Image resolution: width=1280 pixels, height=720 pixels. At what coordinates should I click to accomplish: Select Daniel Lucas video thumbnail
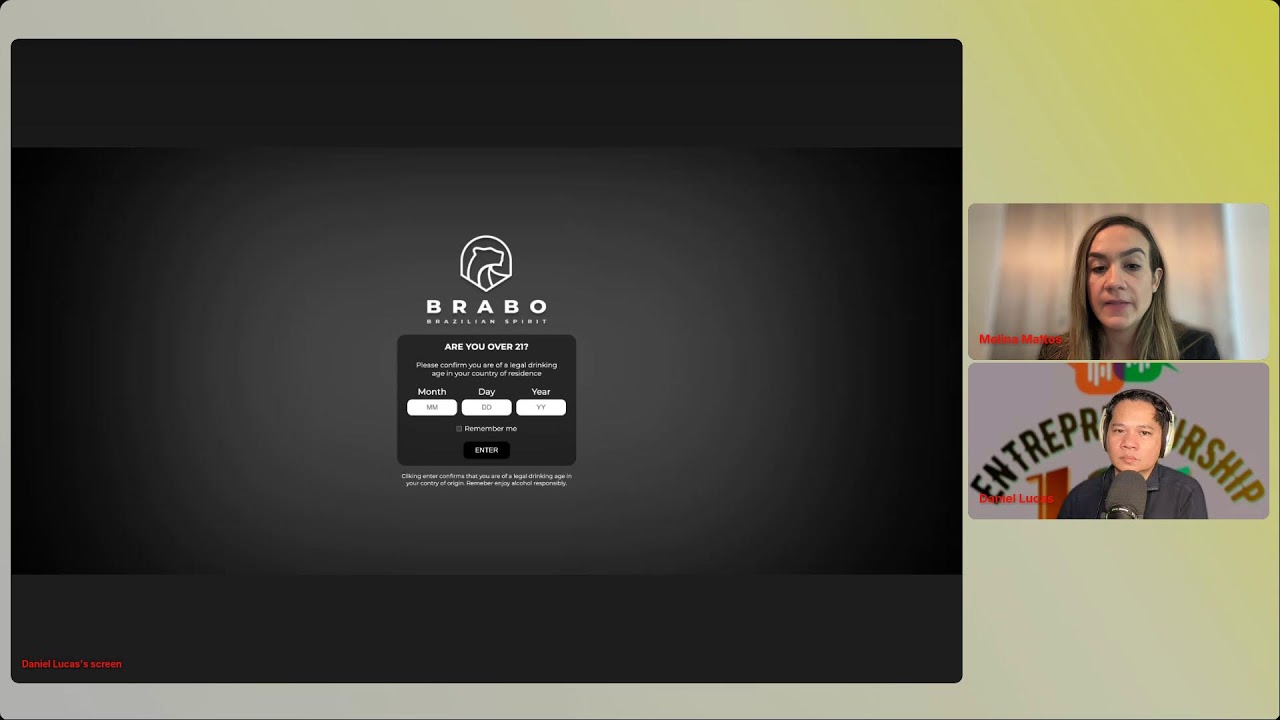(1118, 441)
